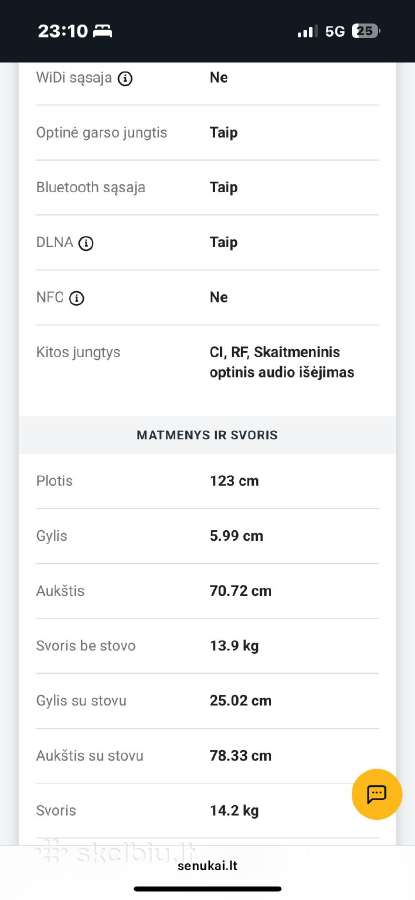Tap the info icon beside DLNA
This screenshot has height=900, width=415.
[x=86, y=243]
